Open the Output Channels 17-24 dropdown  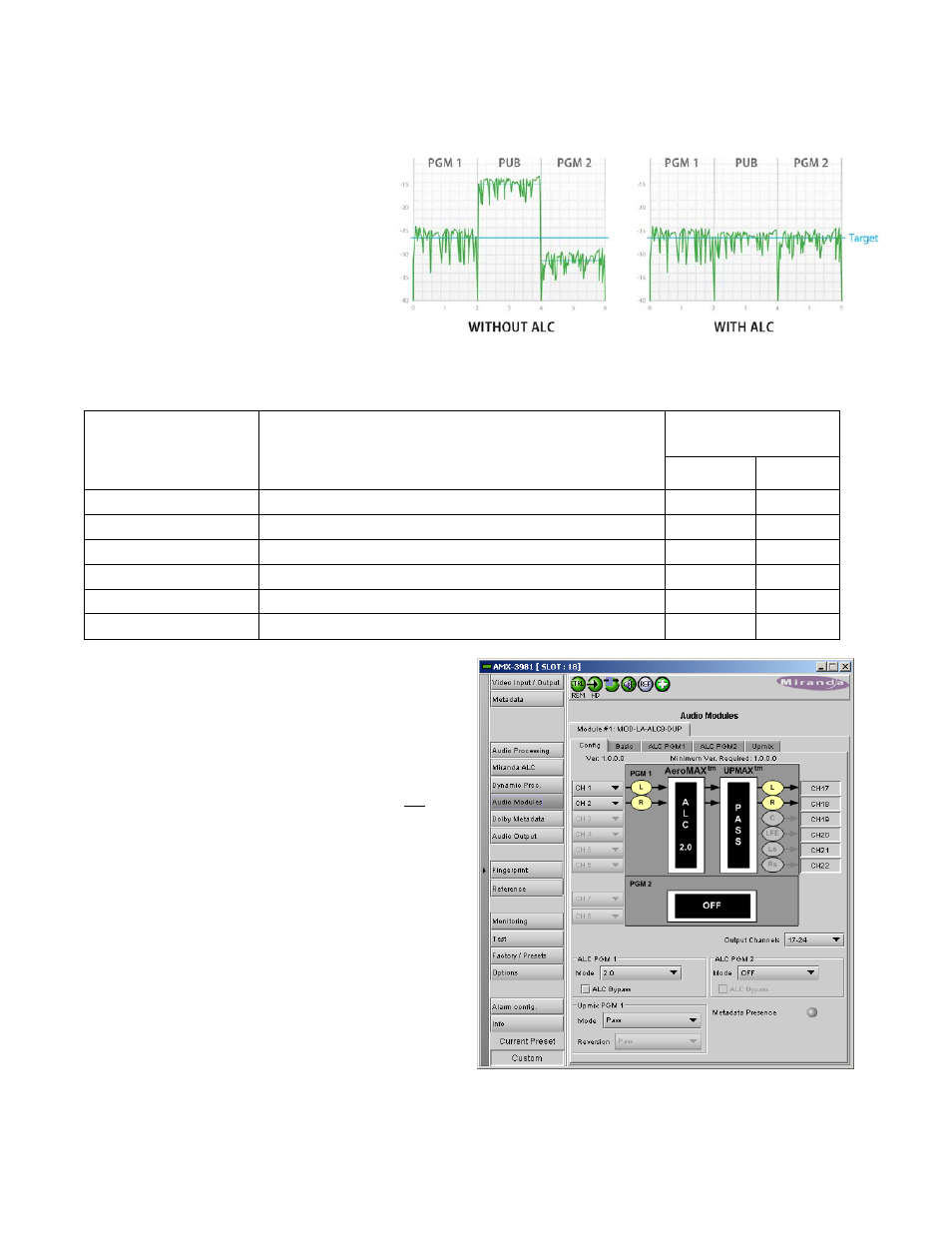tap(814, 939)
